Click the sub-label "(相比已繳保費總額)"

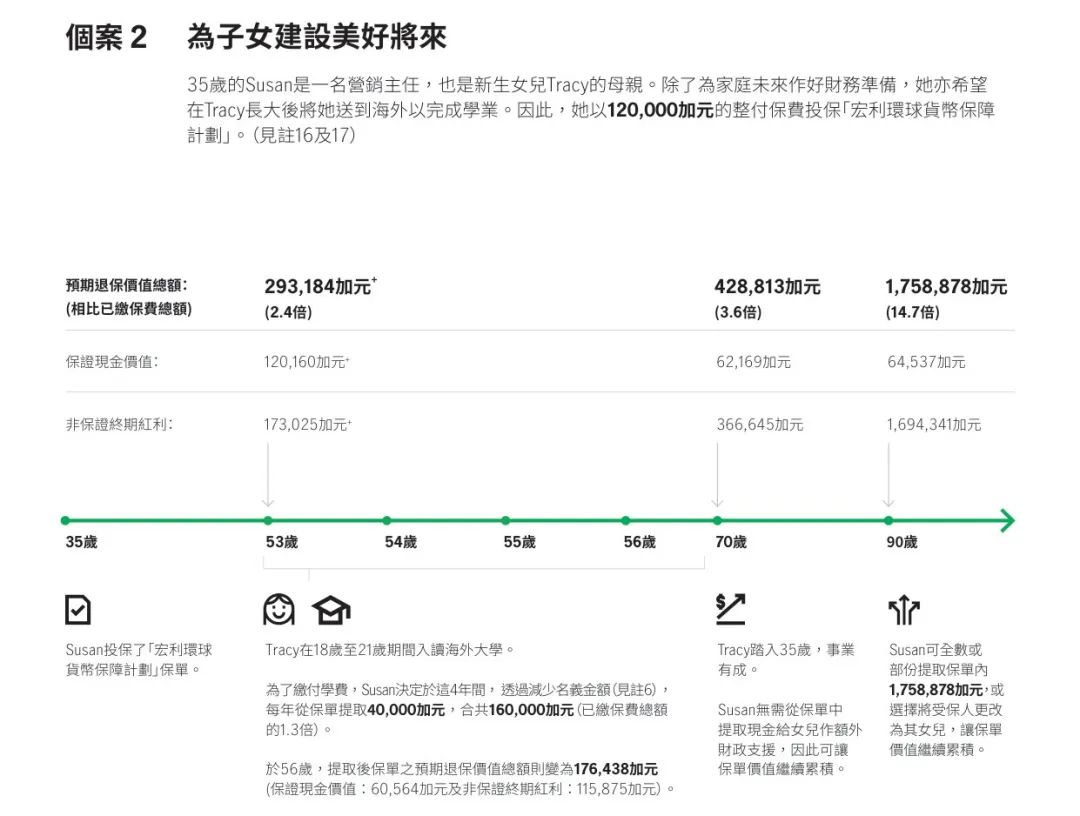pos(129,308)
